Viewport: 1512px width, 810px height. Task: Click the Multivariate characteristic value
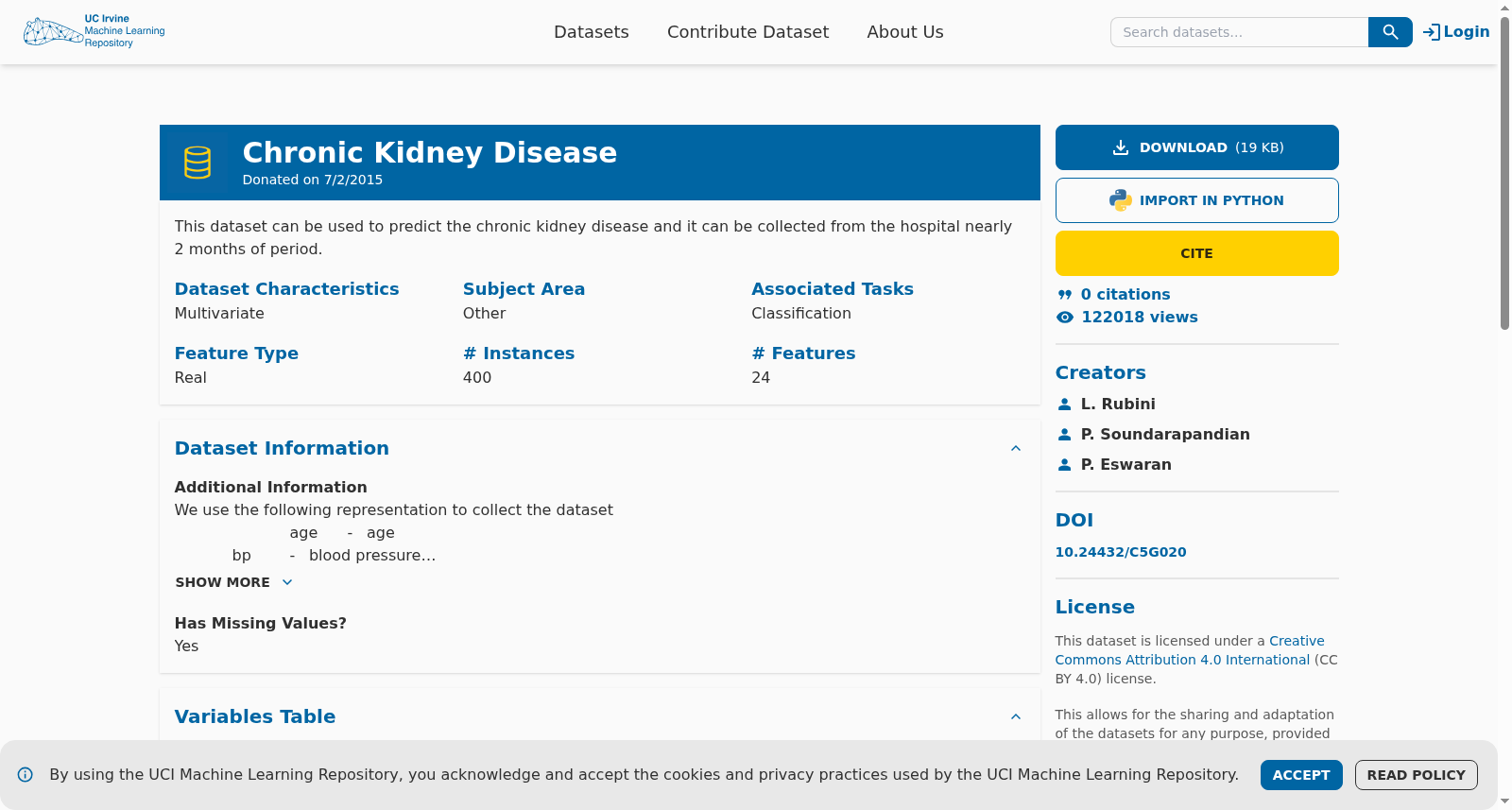[219, 314]
